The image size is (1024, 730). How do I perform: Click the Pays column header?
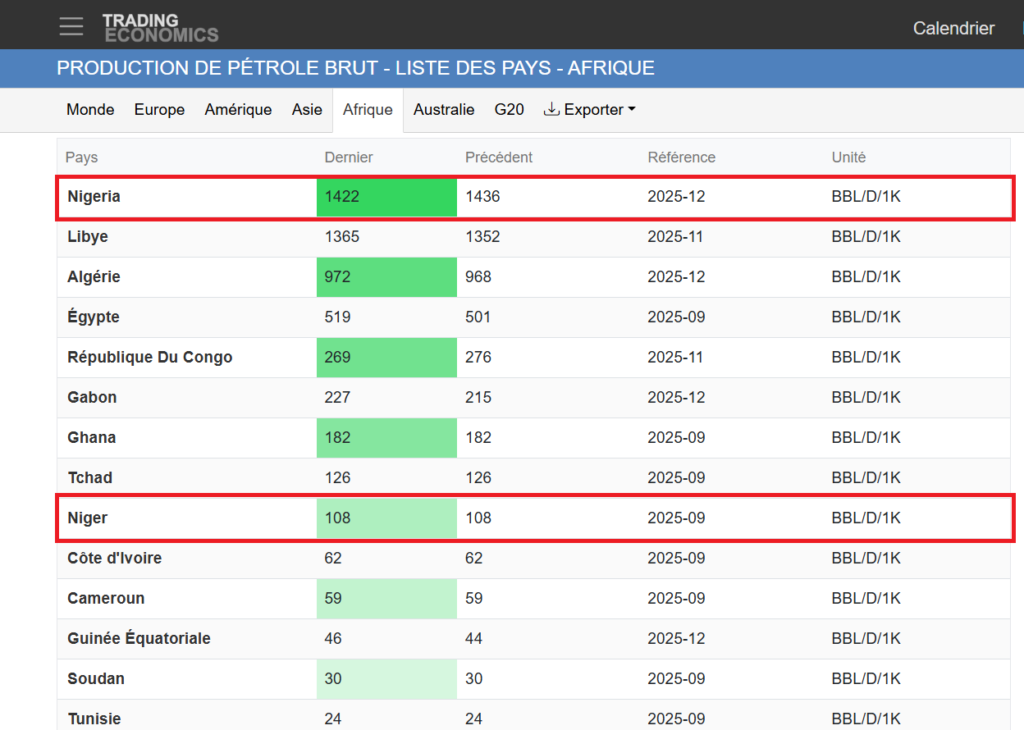pos(82,157)
